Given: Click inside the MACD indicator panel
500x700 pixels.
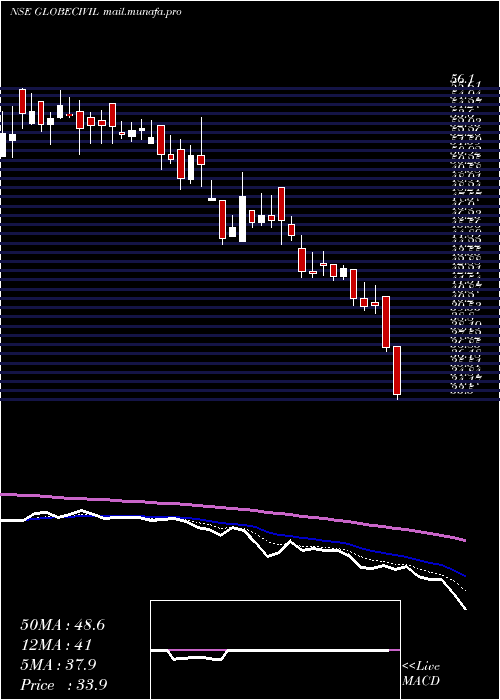Looking at the screenshot, I should click(x=275, y=650).
